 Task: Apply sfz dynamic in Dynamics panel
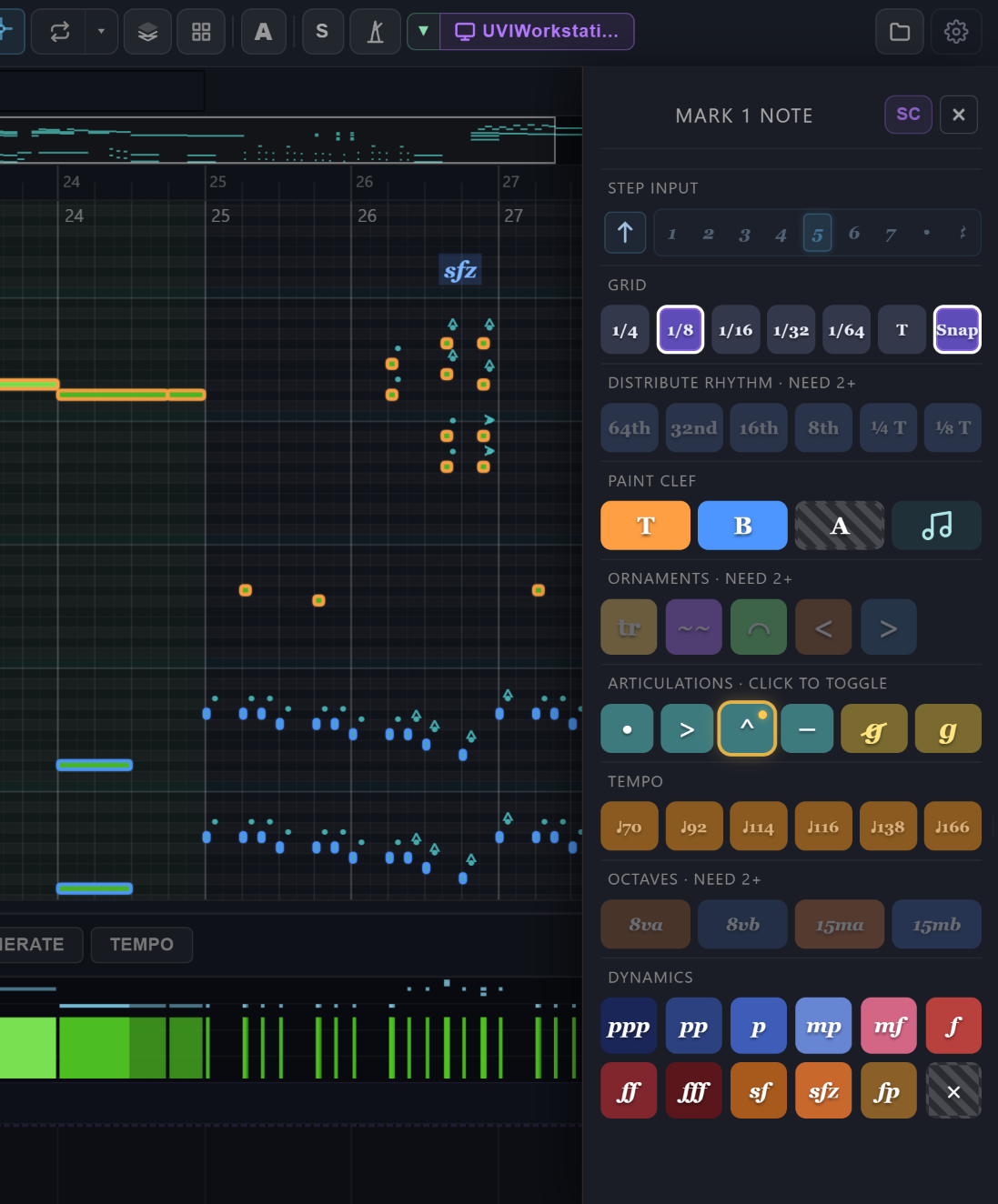[x=823, y=1090]
